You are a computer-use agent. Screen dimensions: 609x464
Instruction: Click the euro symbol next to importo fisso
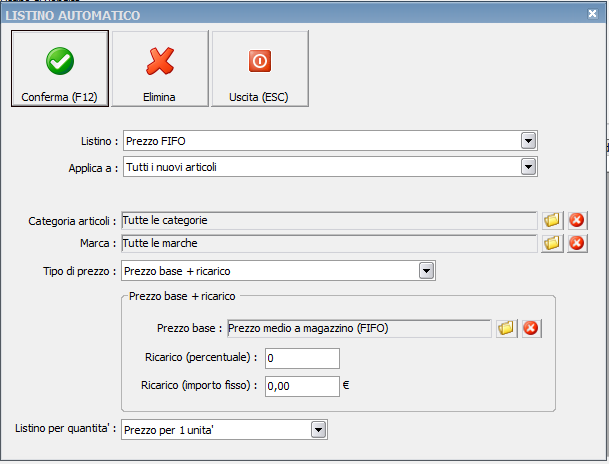point(346,385)
